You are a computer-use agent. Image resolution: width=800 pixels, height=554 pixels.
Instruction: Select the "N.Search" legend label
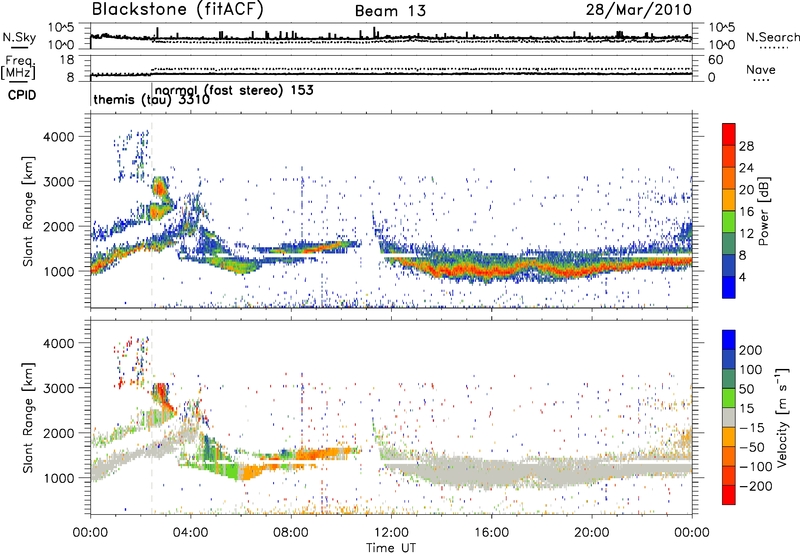coord(772,37)
